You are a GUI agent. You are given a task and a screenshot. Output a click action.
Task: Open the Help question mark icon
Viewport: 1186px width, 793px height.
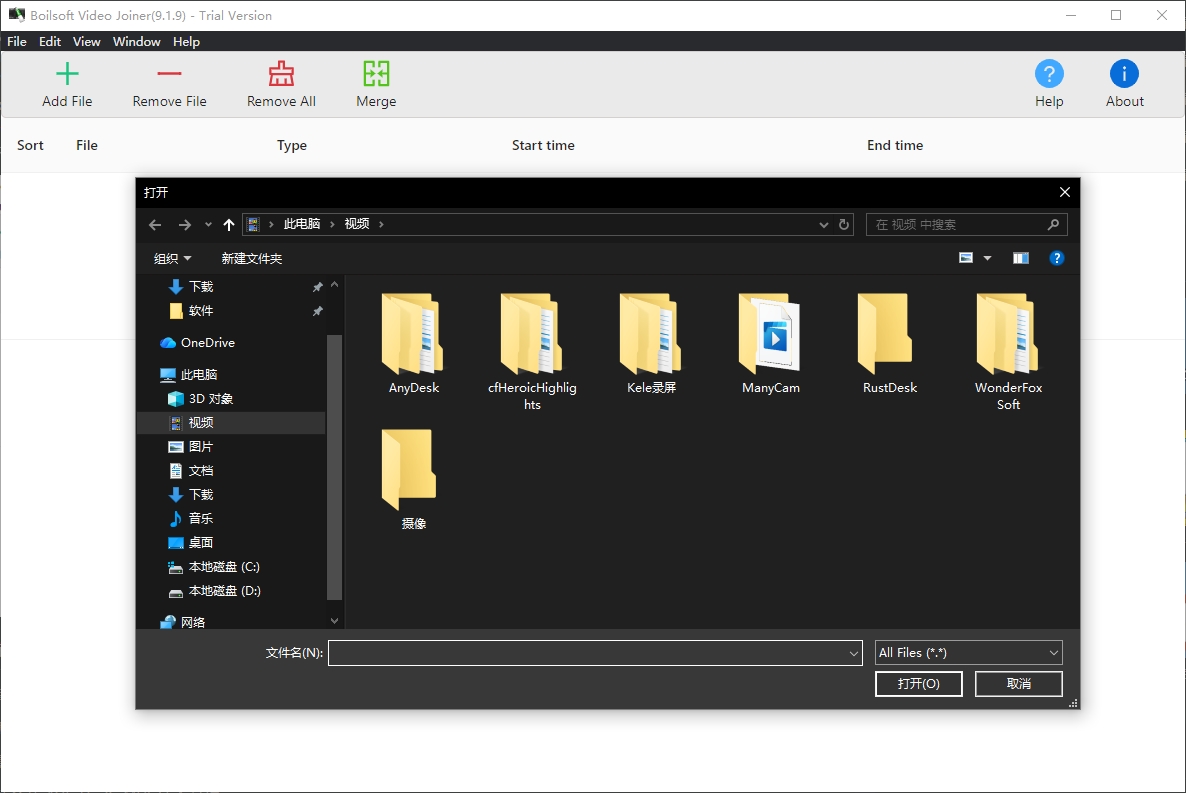[x=1049, y=74]
